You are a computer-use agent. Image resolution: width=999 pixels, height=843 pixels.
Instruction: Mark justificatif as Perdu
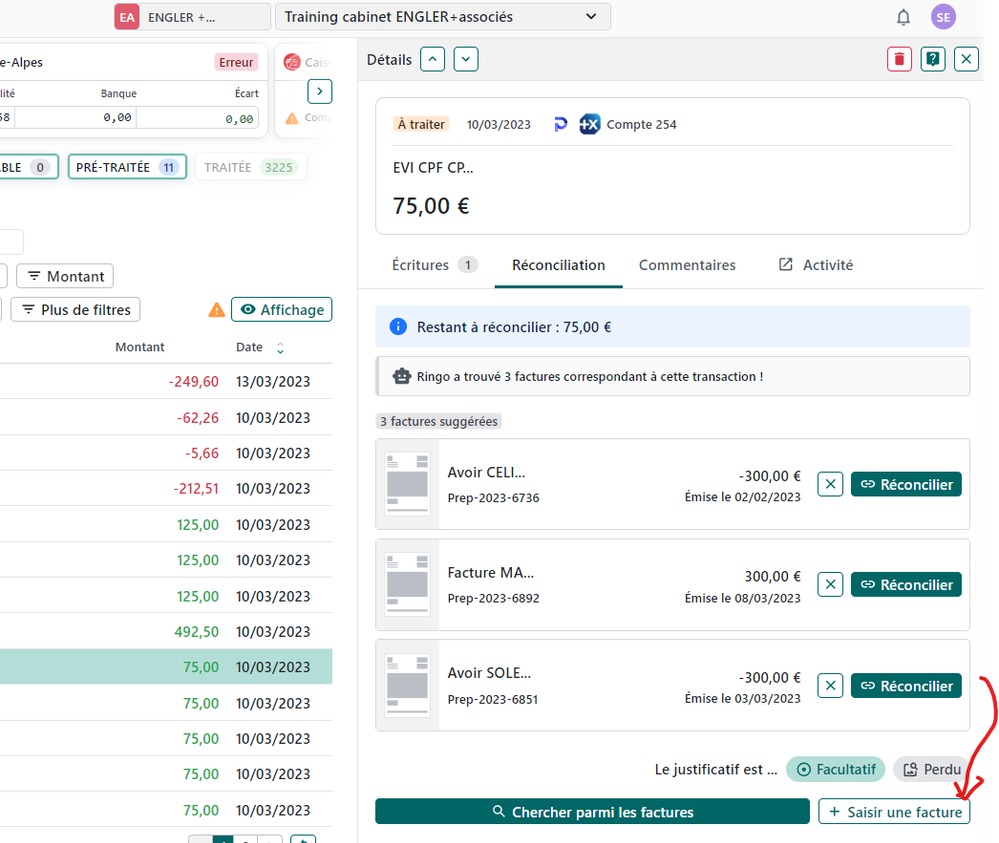932,769
